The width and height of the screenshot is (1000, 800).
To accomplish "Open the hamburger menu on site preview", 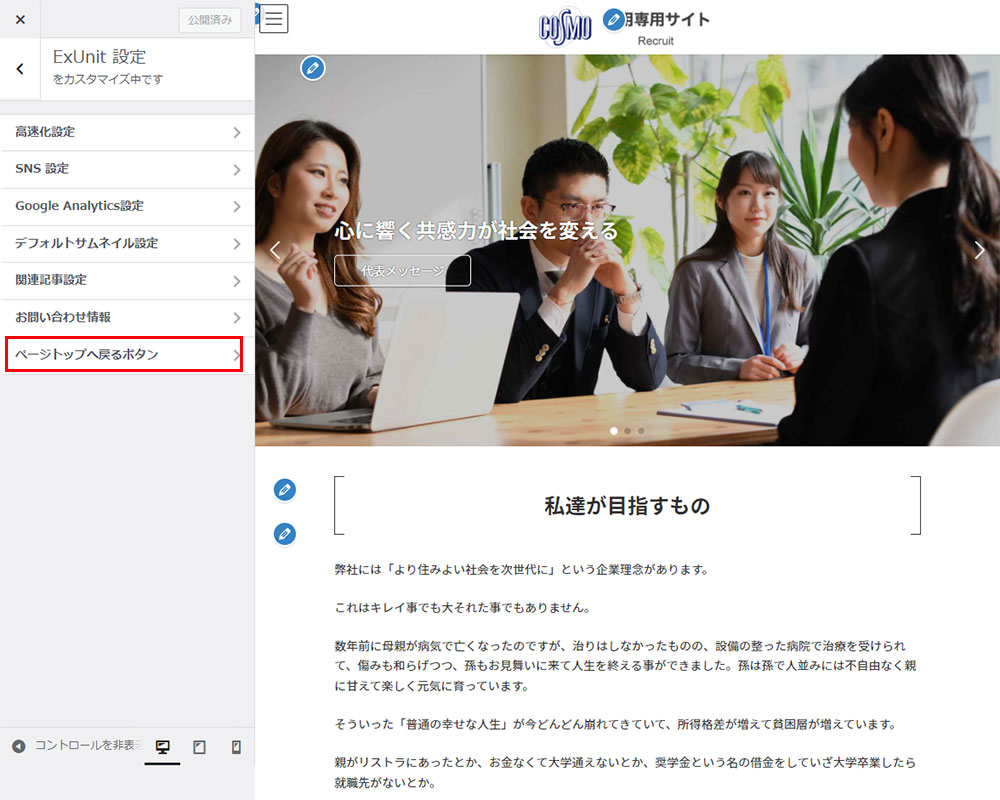I will [x=274, y=19].
